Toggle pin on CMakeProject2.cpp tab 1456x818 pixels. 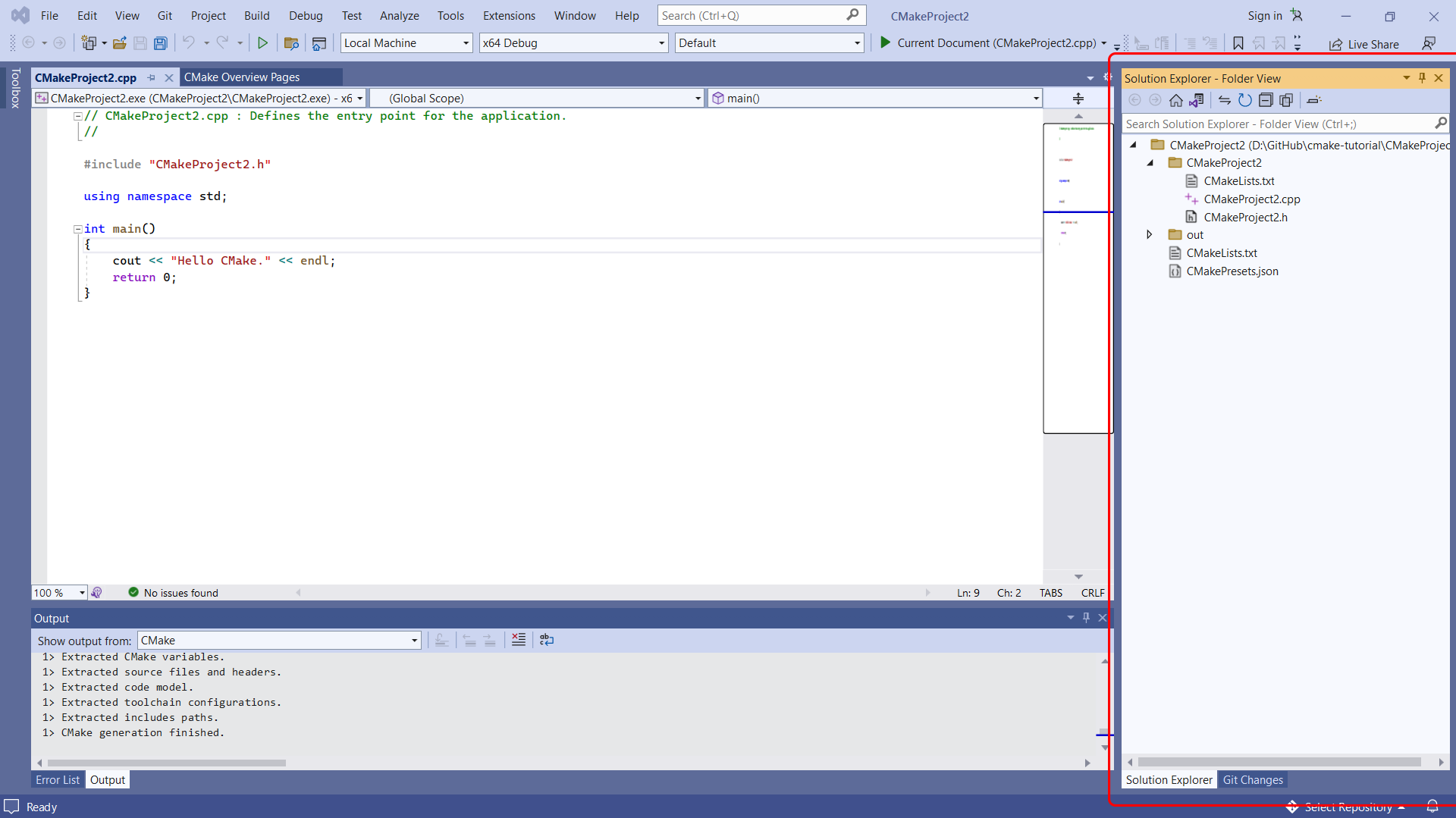152,77
